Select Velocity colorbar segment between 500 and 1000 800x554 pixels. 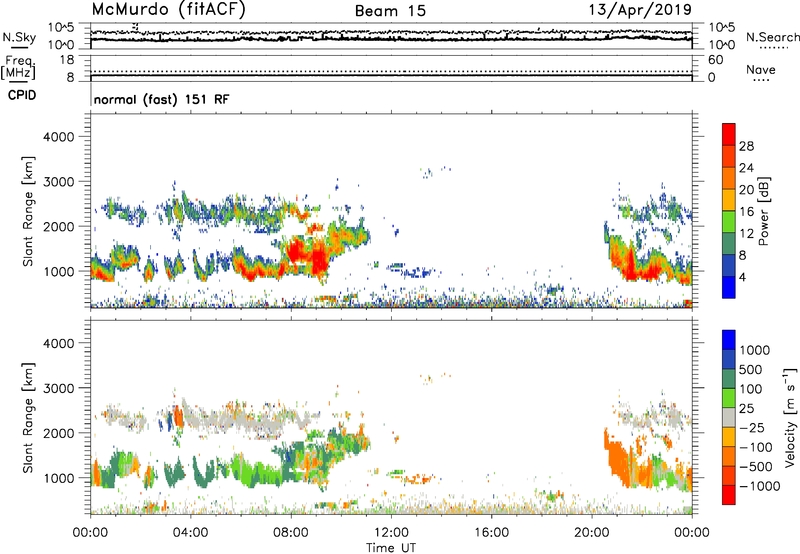click(729, 359)
